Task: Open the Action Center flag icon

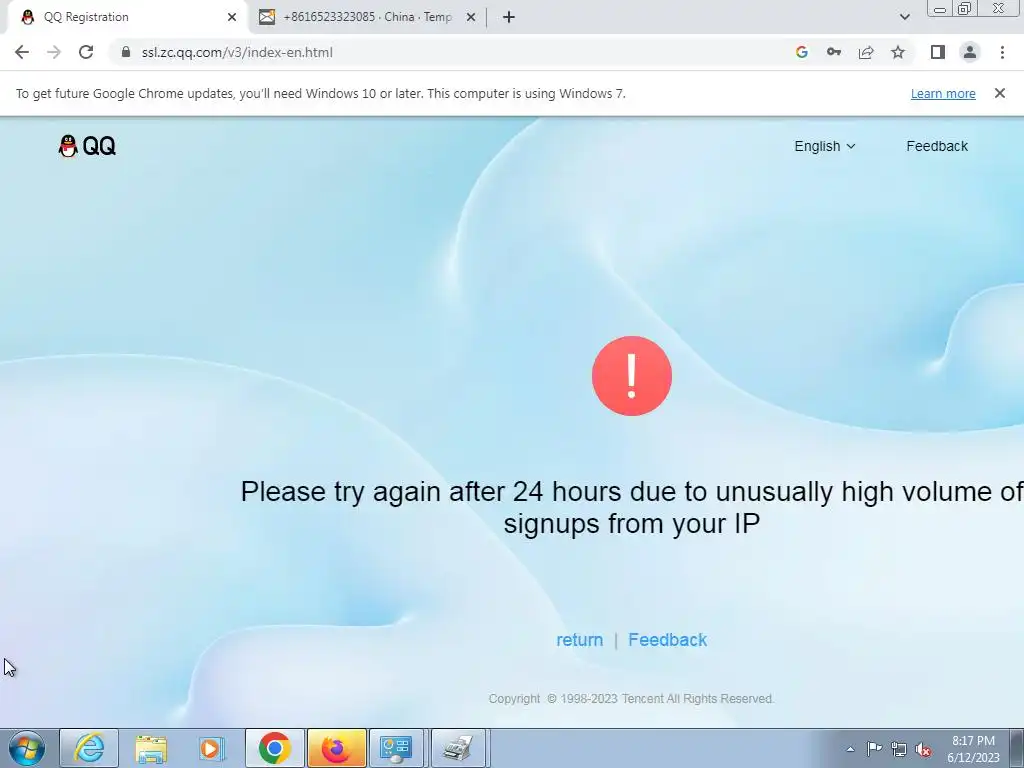Action: pos(874,749)
